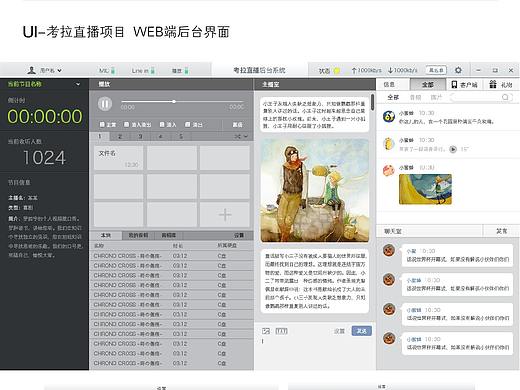
Task: Check the 正常 playback mode checkbox
Action: (x=102, y=124)
